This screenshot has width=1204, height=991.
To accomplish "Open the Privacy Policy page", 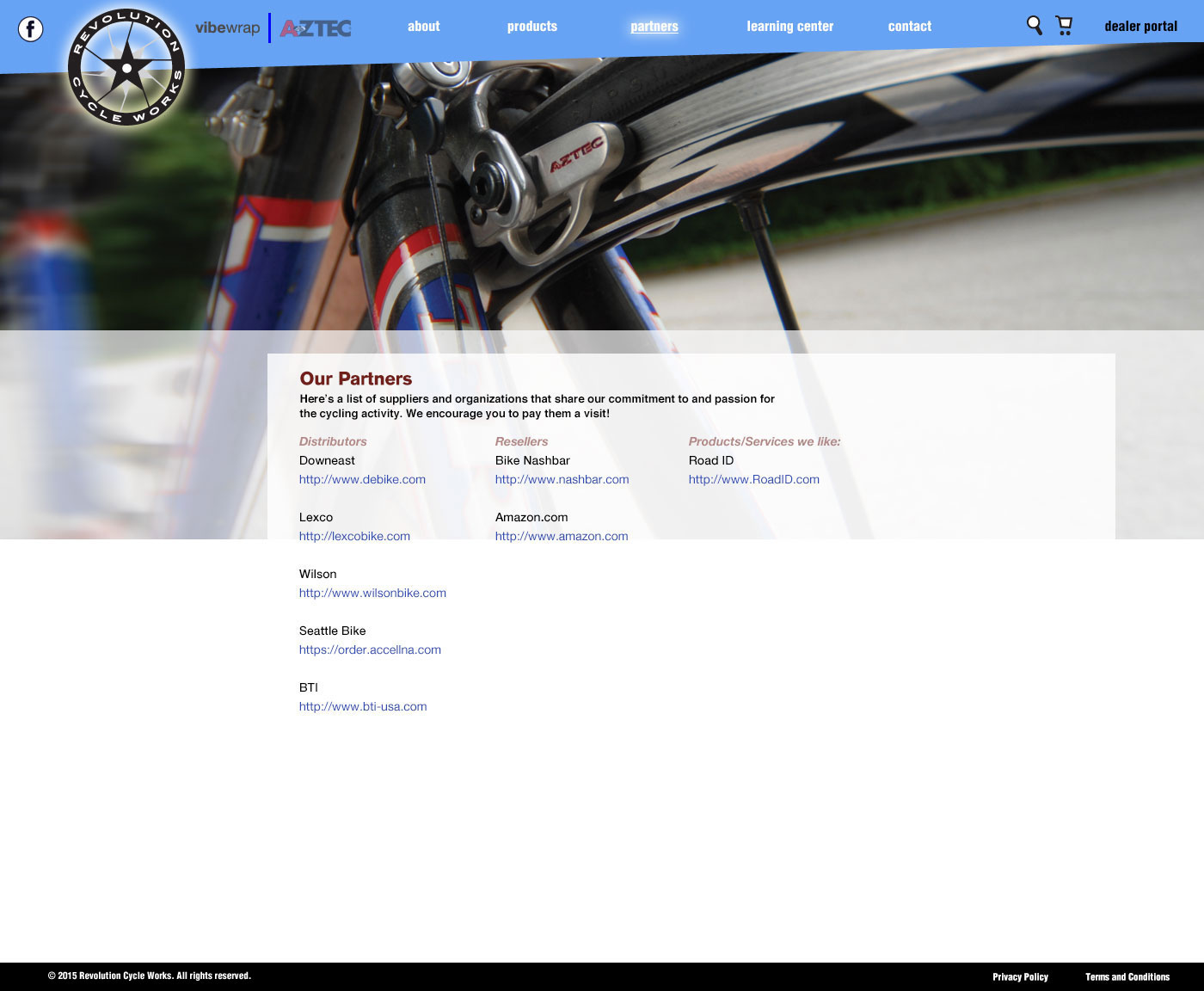I will 1021,976.
